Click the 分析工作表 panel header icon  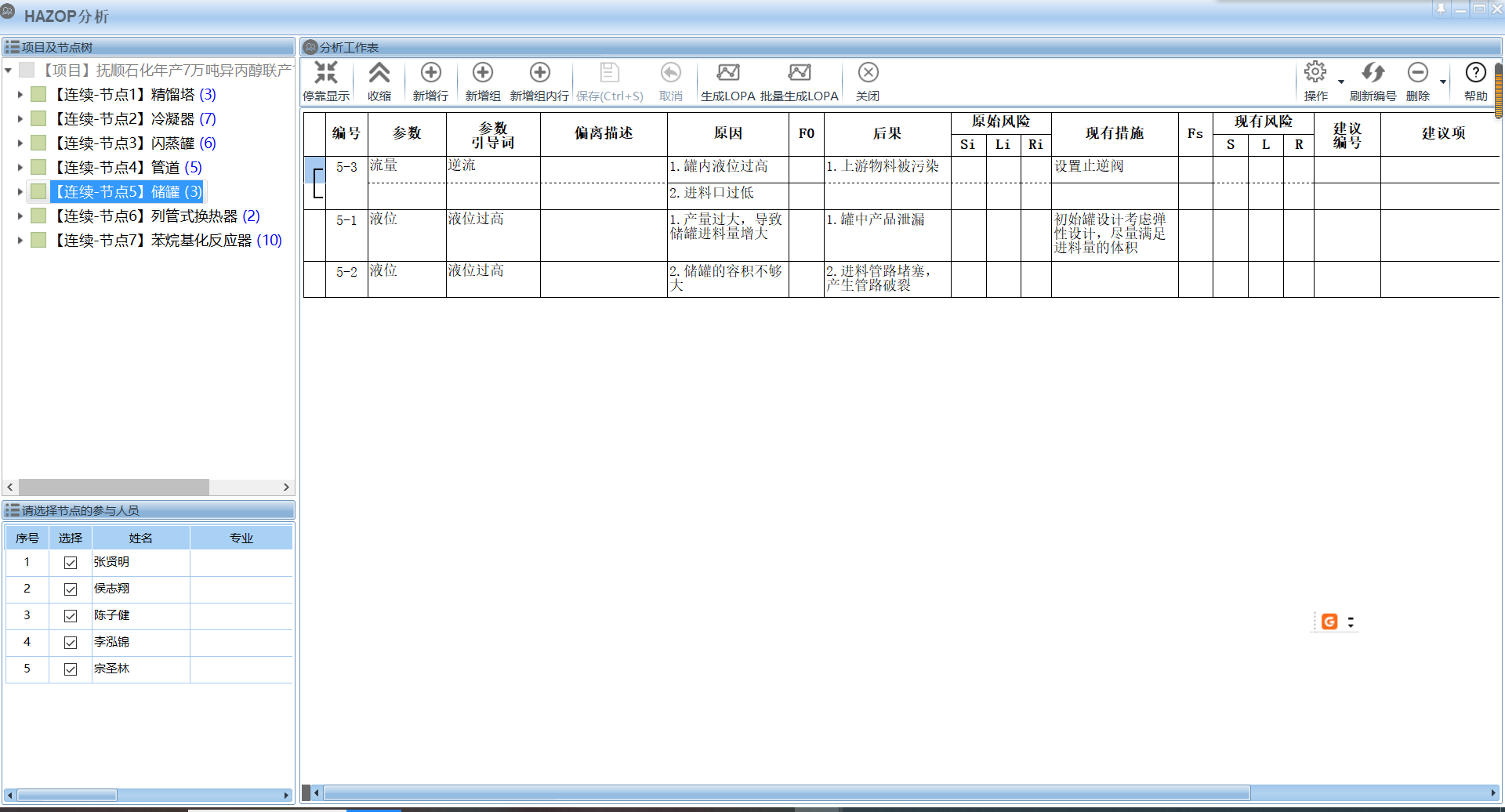coord(310,47)
